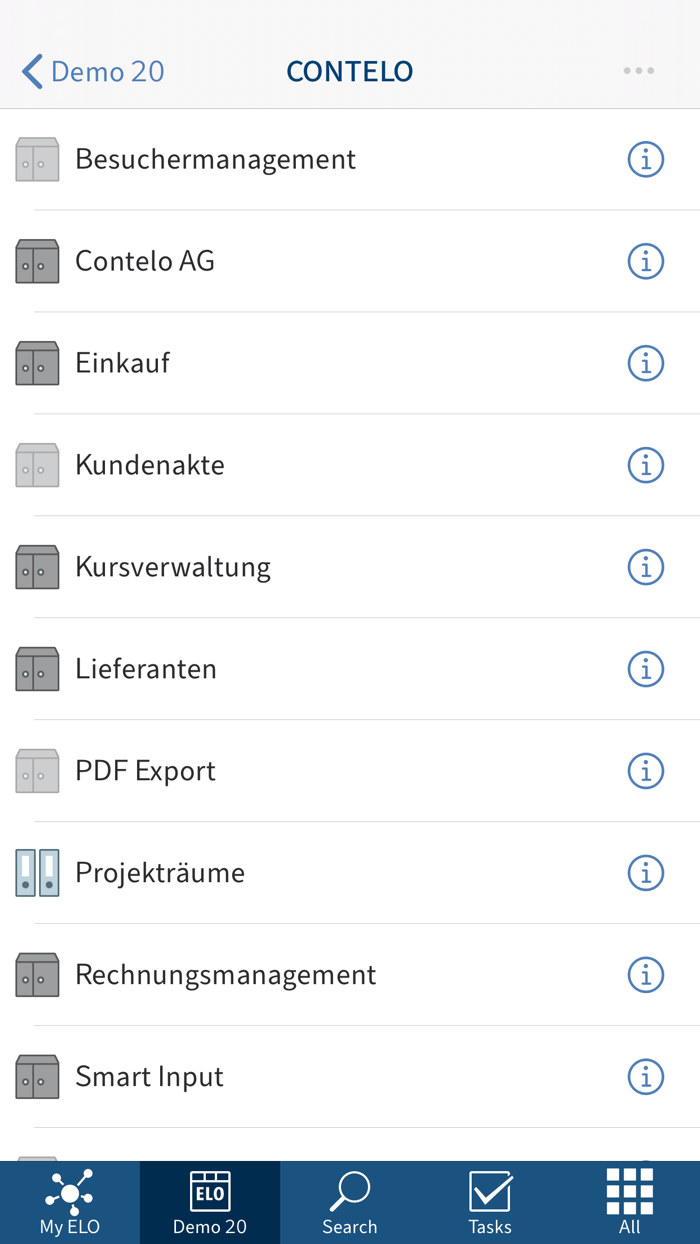
Task: Open info for Einkauf
Action: click(x=646, y=362)
